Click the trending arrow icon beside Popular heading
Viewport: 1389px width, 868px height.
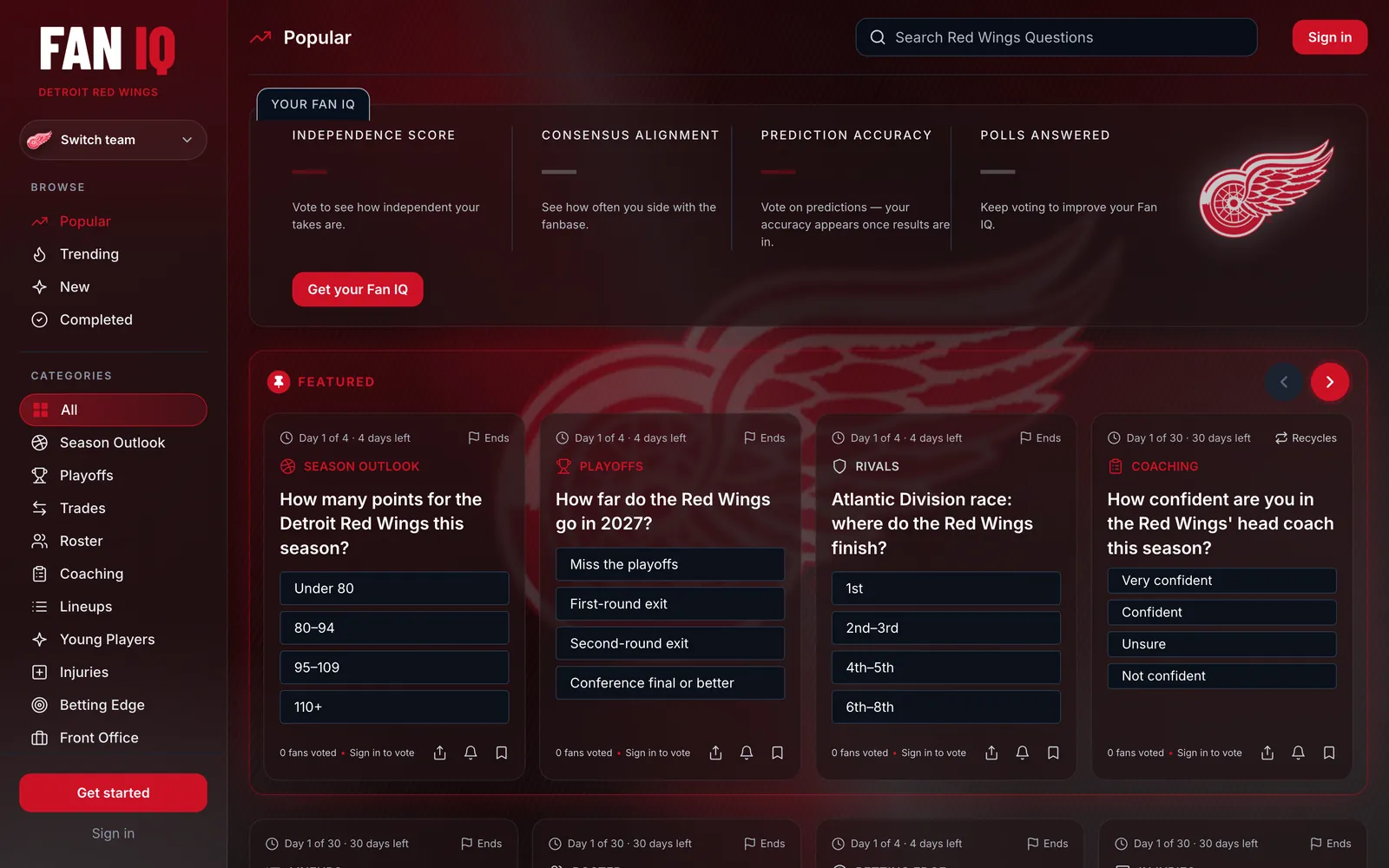260,37
